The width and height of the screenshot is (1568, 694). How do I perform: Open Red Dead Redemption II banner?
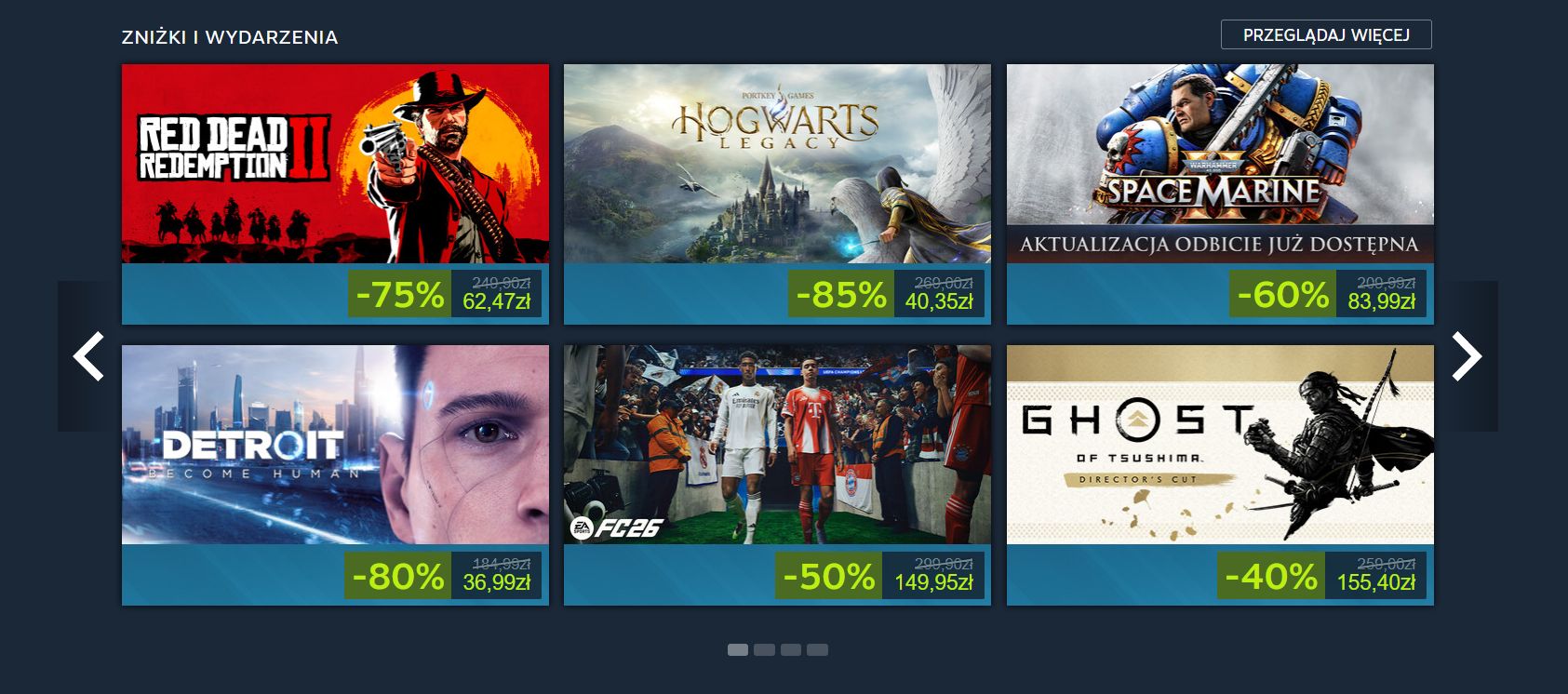pyautogui.click(x=335, y=164)
